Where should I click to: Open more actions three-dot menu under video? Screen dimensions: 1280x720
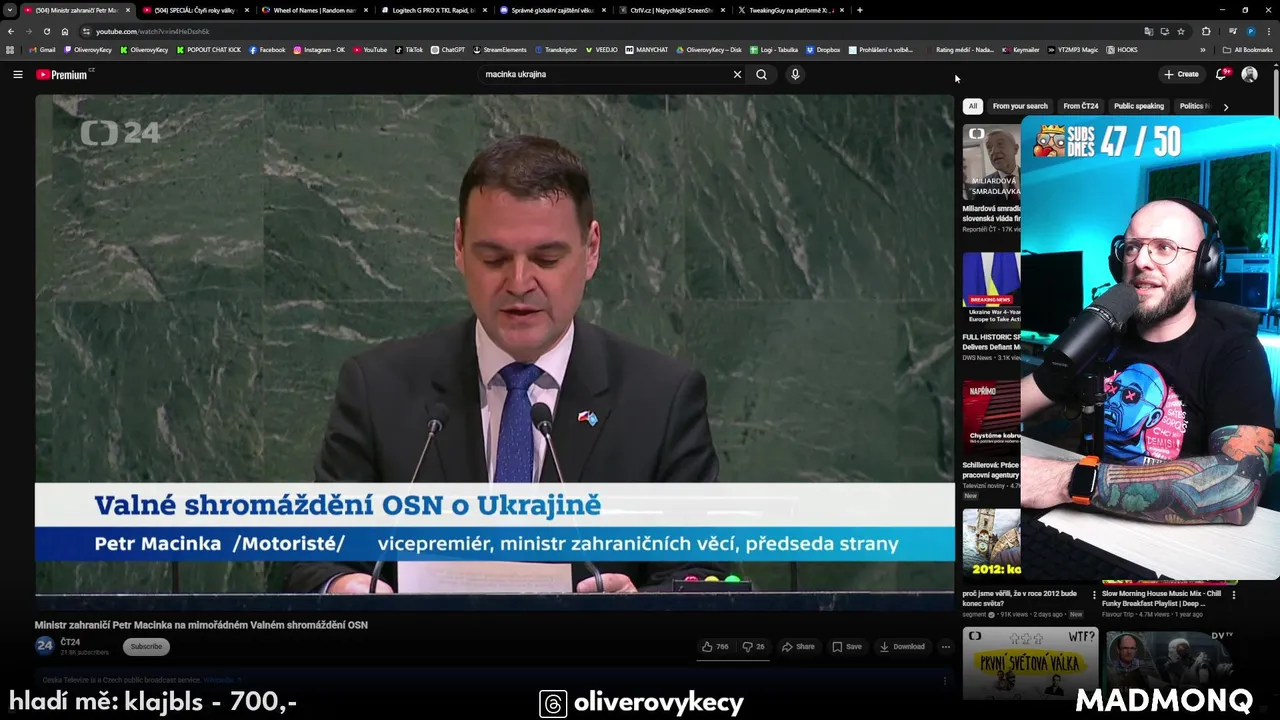[x=945, y=647]
